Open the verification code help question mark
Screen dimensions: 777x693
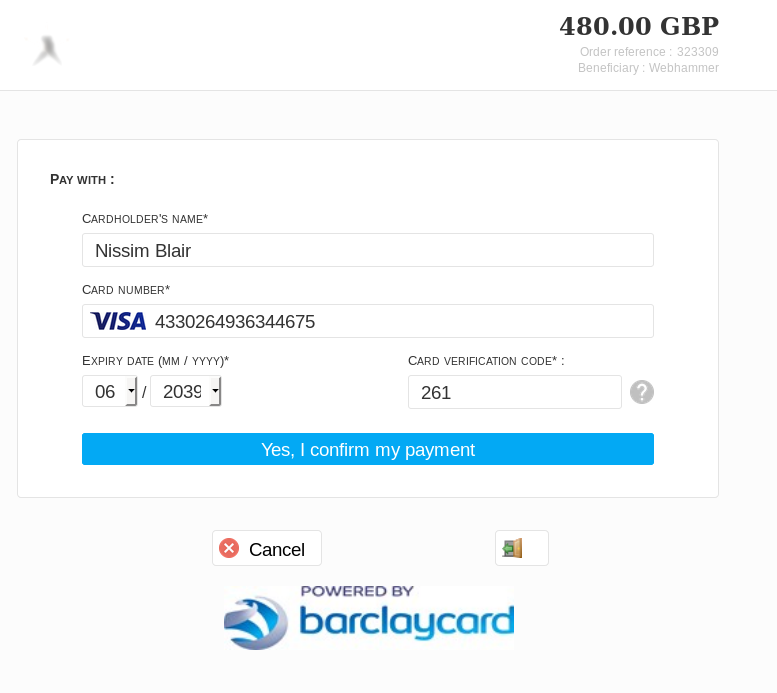coord(642,392)
